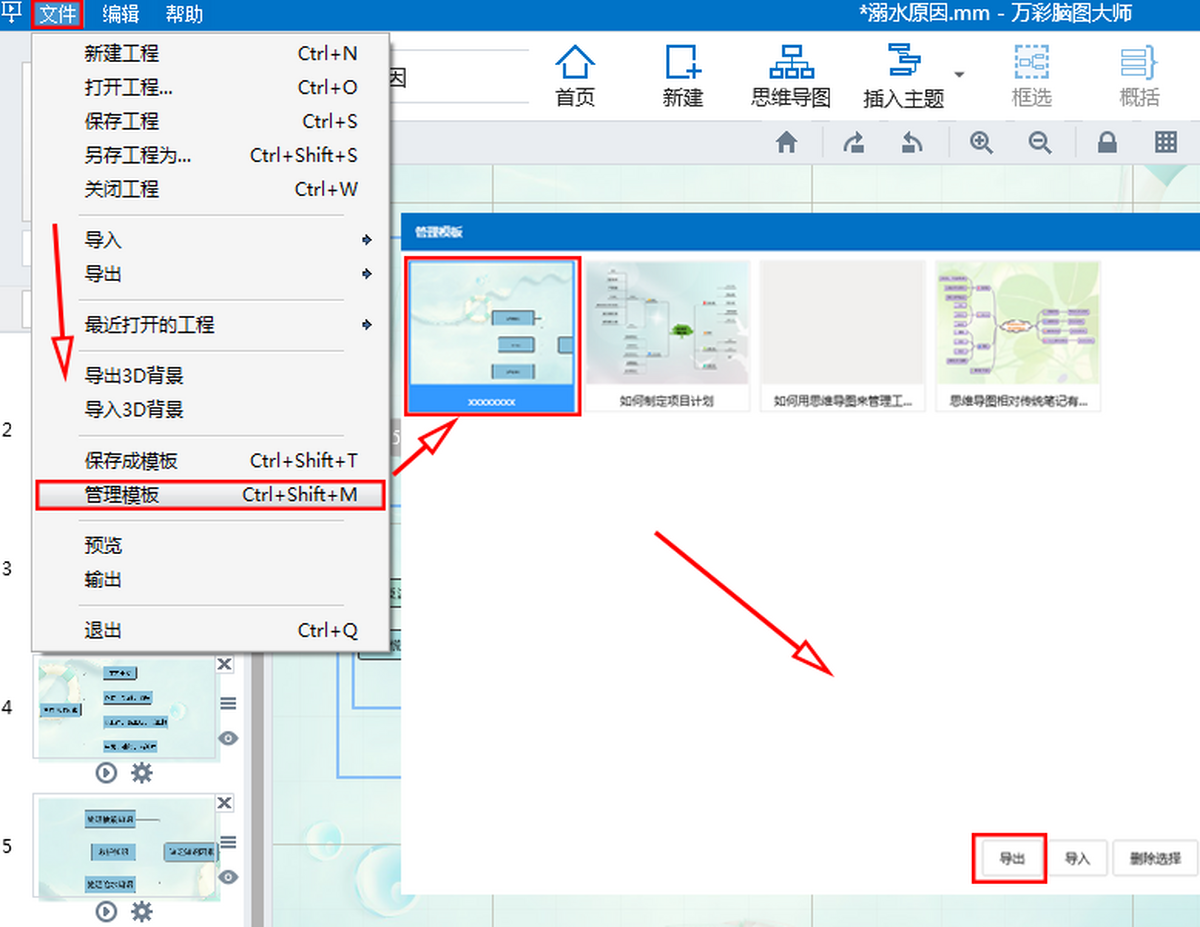The height and width of the screenshot is (927, 1200).
Task: Toggle the grid icon in canvas toolbar
Action: click(x=1166, y=143)
